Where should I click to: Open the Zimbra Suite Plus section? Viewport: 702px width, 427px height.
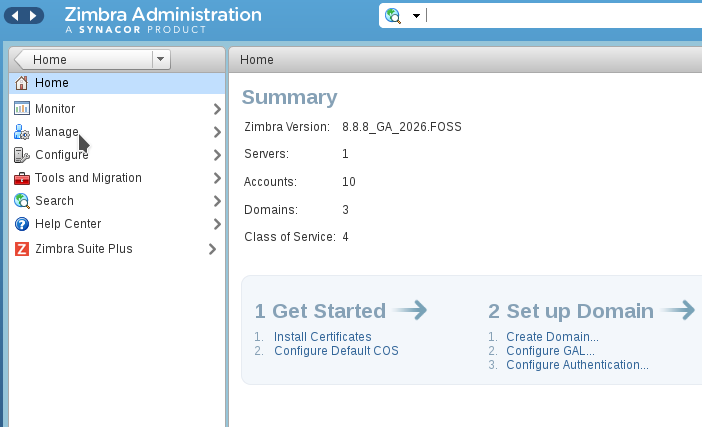pyautogui.click(x=84, y=249)
